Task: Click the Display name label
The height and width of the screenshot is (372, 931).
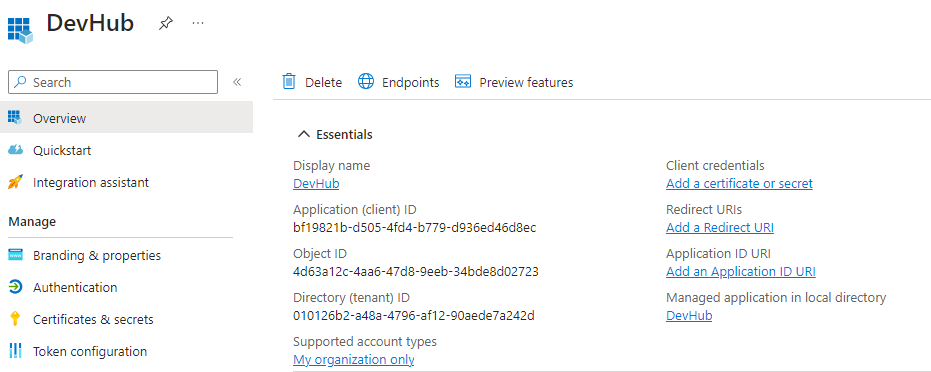Action: tap(331, 166)
